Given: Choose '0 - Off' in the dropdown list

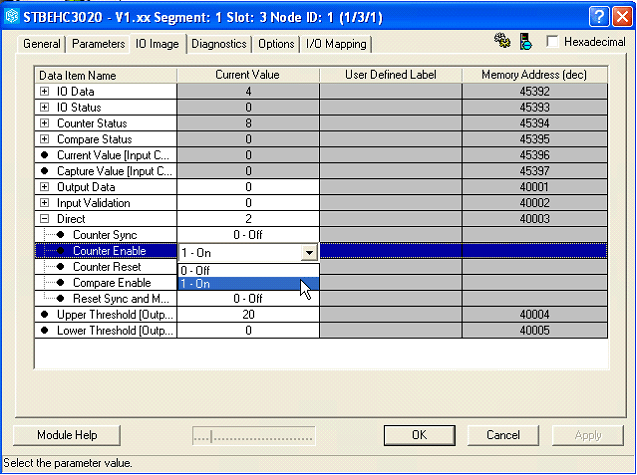Looking at the screenshot, I should point(248,270).
